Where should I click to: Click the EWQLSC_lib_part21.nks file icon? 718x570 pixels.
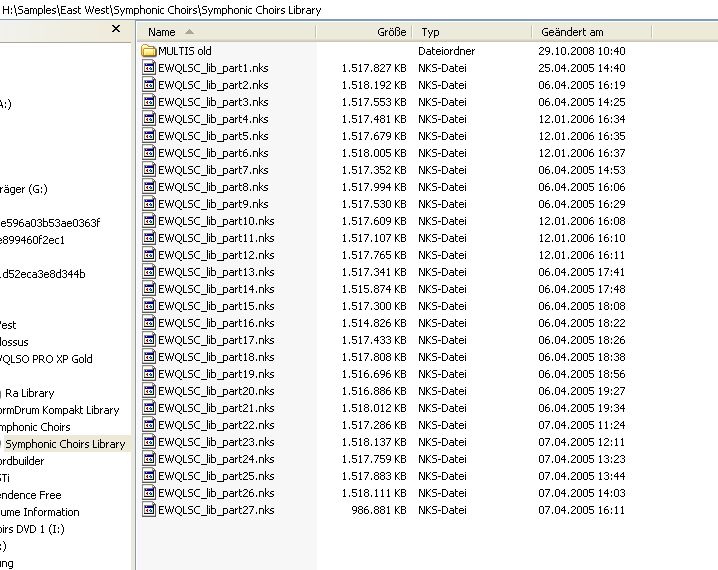[149, 408]
